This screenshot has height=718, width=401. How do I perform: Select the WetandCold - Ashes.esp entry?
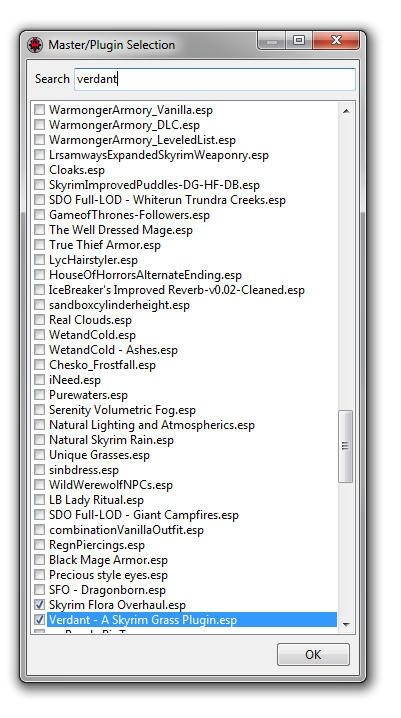point(113,350)
